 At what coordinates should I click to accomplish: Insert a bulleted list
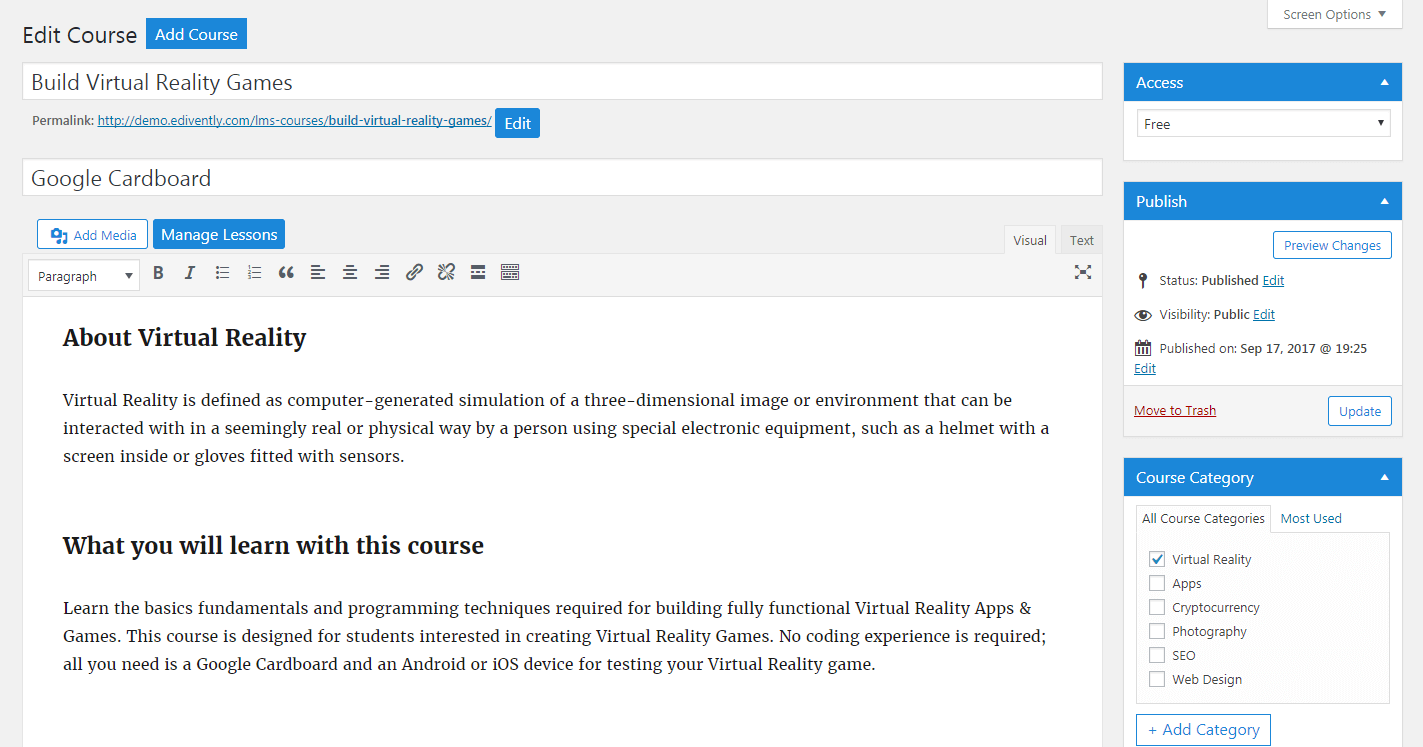tap(222, 272)
